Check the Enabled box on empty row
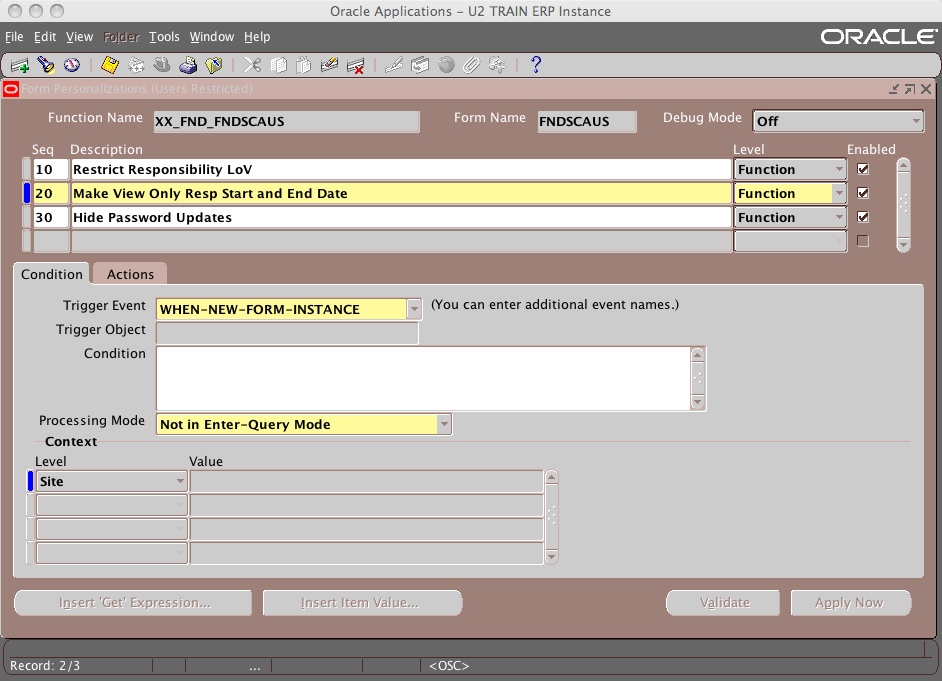This screenshot has height=681, width=942. coord(863,241)
